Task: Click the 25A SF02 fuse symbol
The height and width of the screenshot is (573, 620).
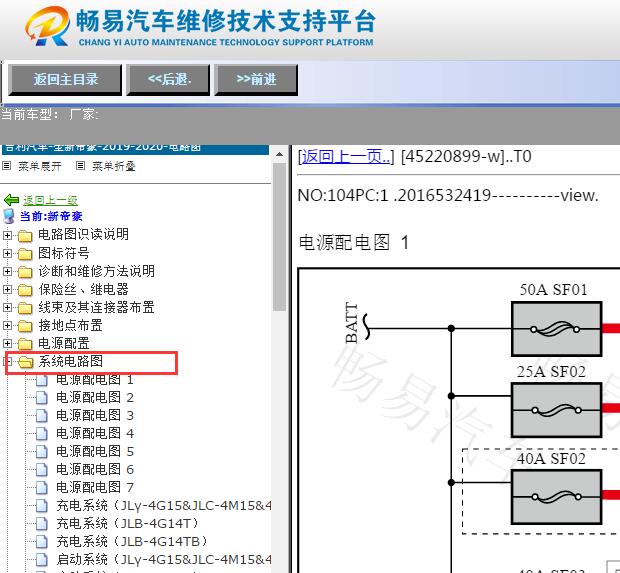Action: pyautogui.click(x=556, y=410)
